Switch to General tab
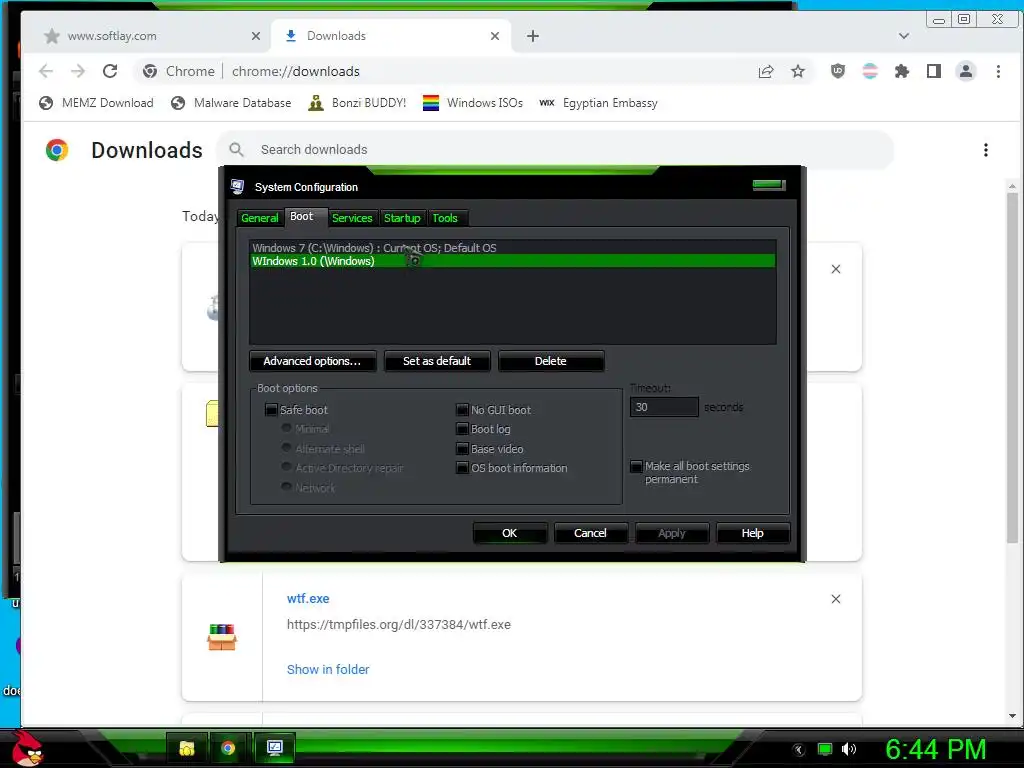This screenshot has height=768, width=1024. coord(259,218)
